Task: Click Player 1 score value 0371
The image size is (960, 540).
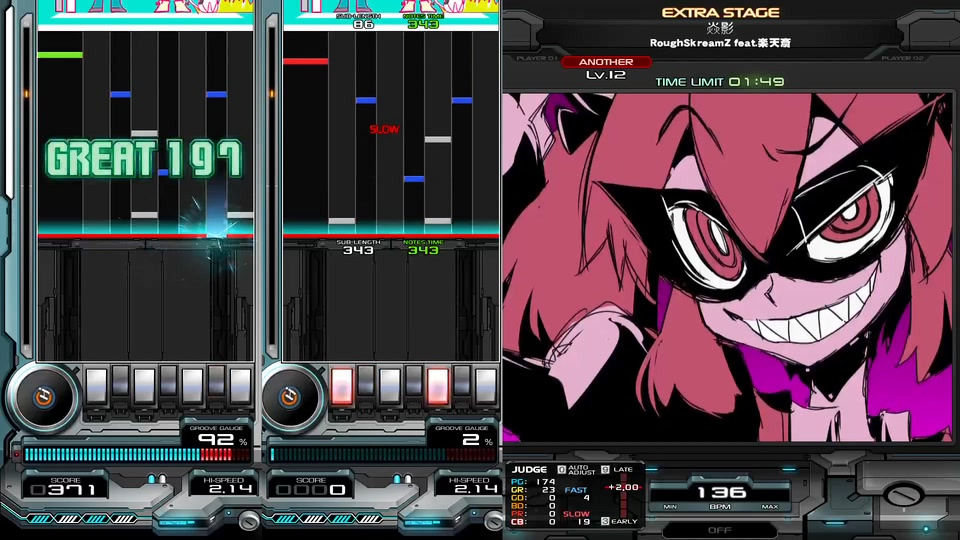Action: click(x=64, y=490)
